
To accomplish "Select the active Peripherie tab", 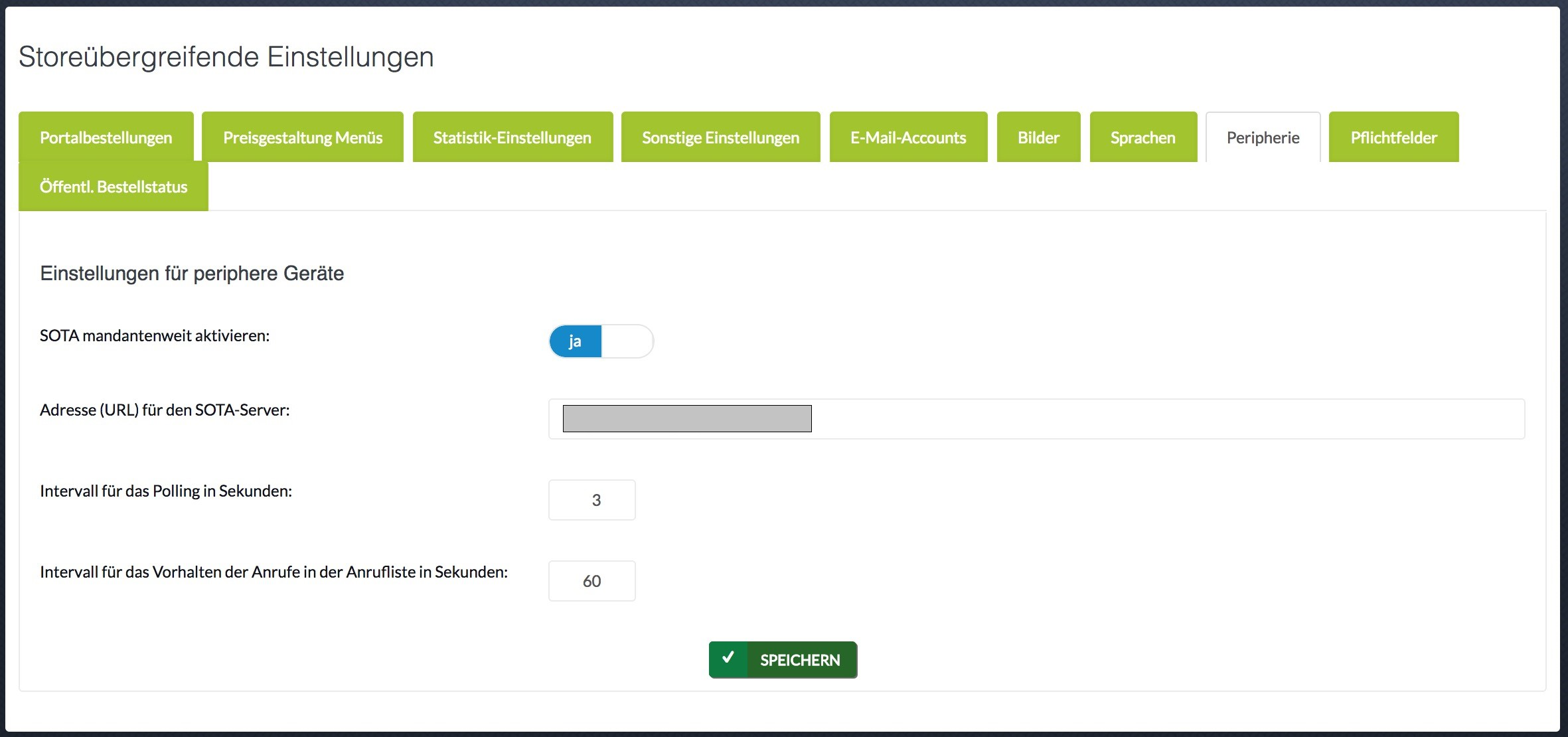I will (x=1263, y=137).
